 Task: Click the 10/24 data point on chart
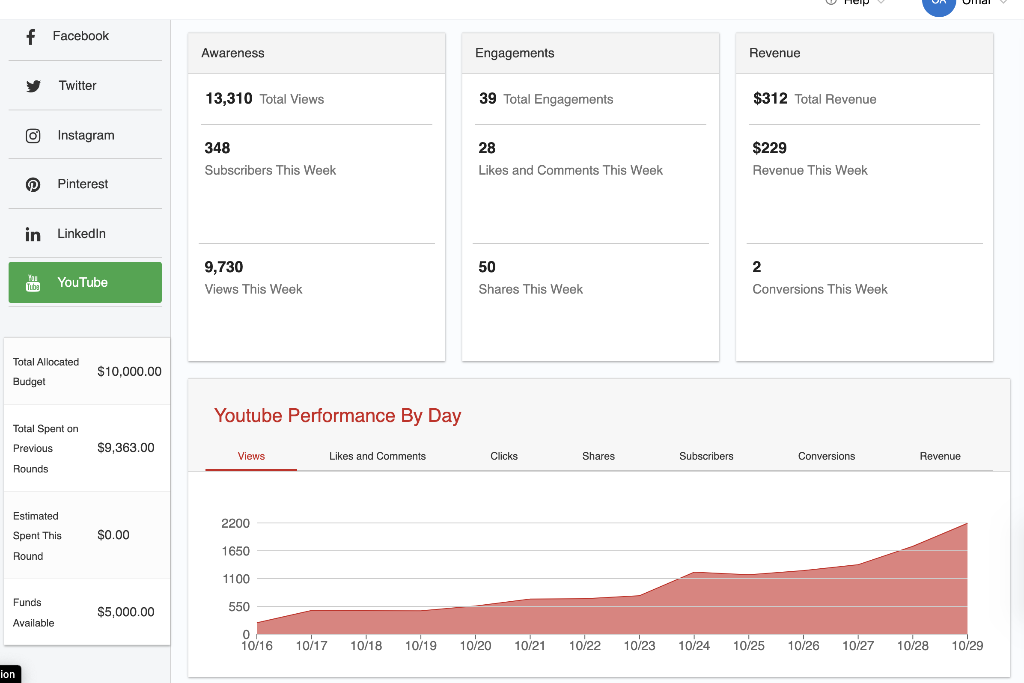[694, 573]
